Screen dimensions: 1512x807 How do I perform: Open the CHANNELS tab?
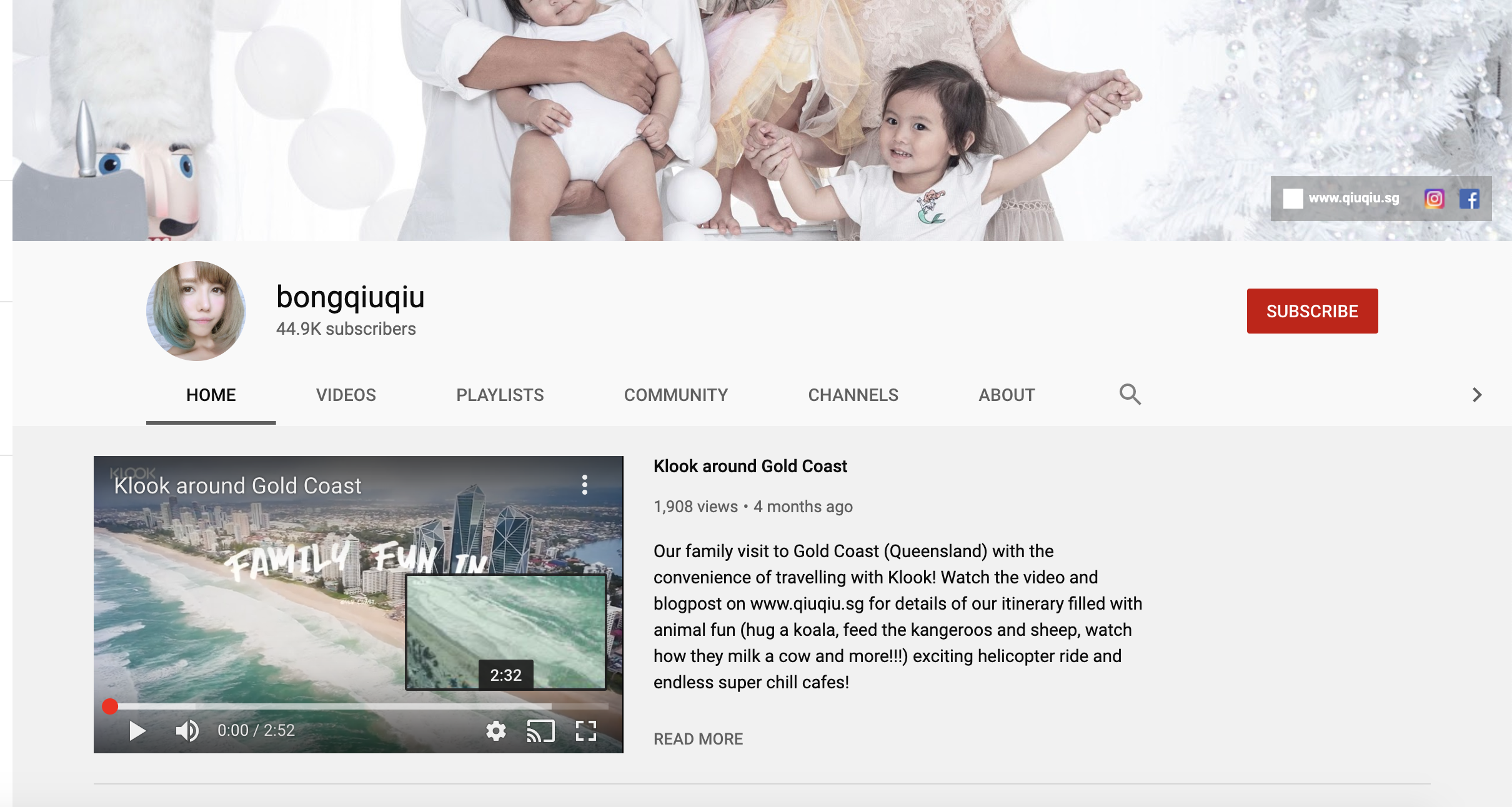(853, 395)
